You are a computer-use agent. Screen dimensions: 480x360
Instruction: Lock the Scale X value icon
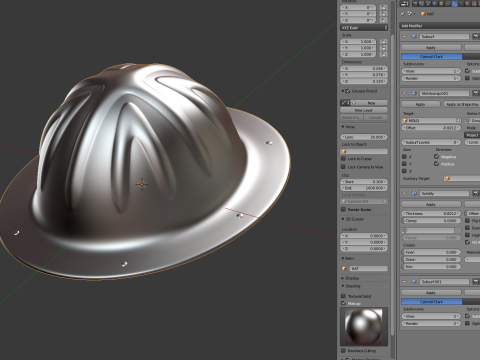[x=383, y=42]
